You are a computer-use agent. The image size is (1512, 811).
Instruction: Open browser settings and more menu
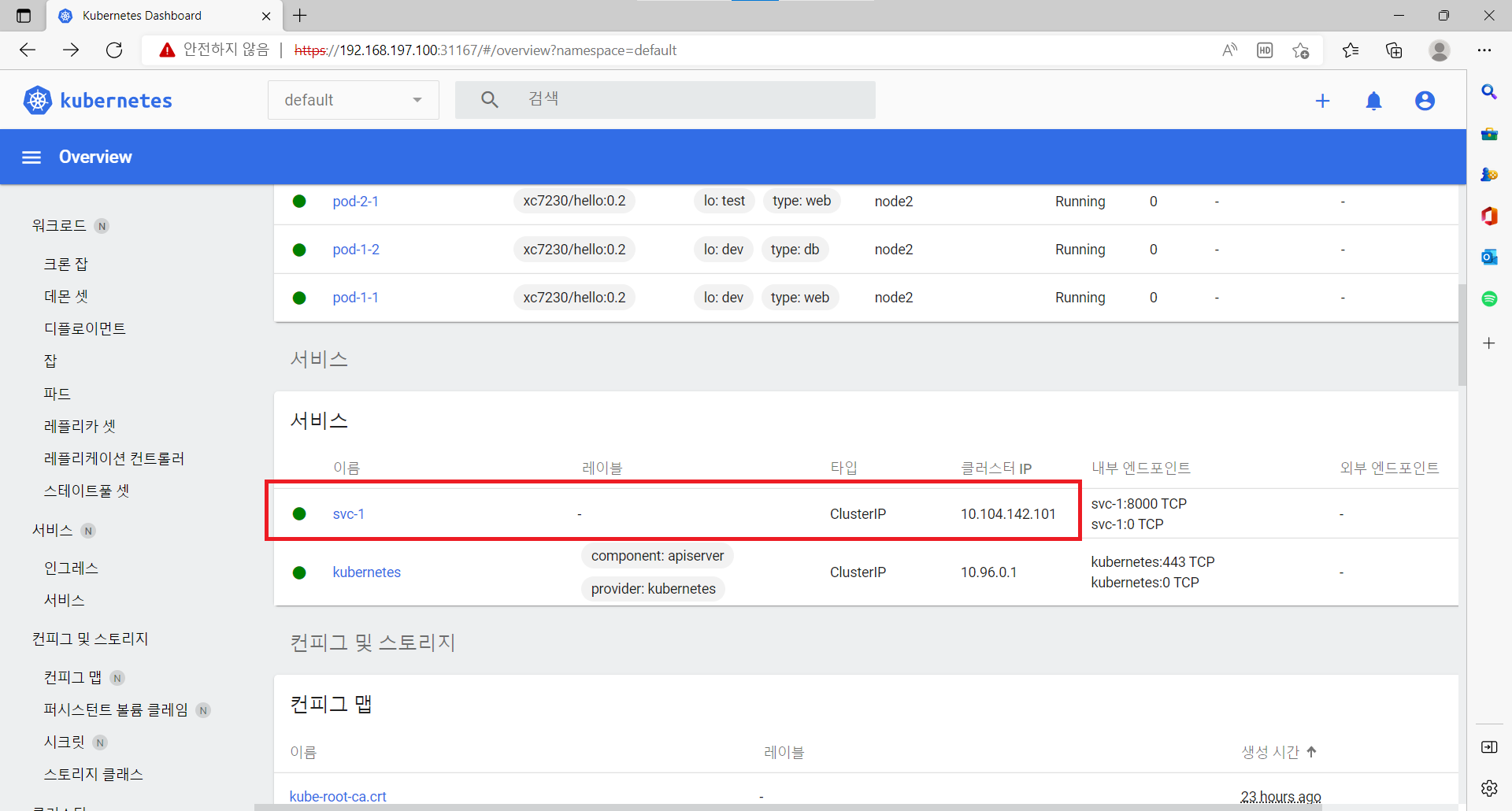click(1484, 50)
